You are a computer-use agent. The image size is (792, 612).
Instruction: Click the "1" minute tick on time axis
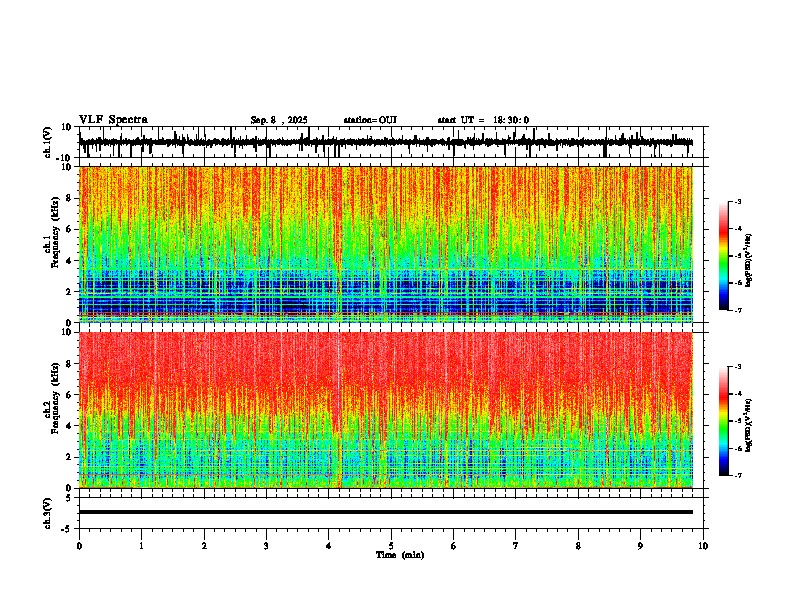[141, 546]
